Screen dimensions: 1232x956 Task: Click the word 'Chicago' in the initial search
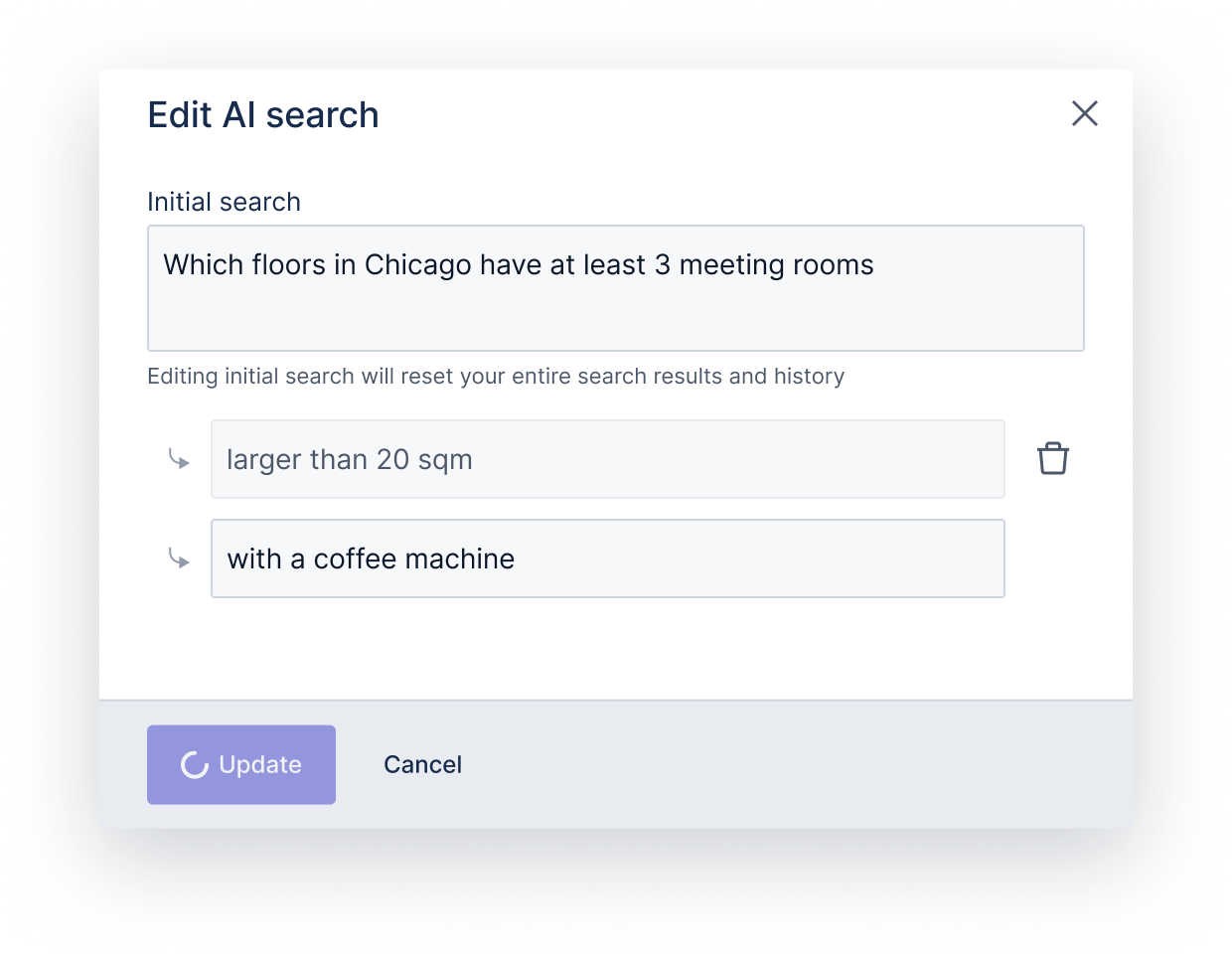[x=417, y=265]
